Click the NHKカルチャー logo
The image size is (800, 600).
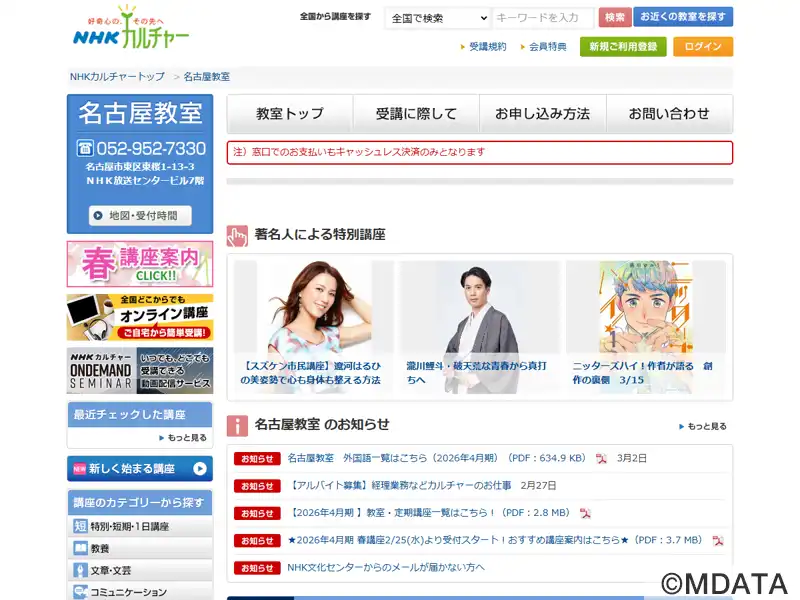pyautogui.click(x=131, y=28)
